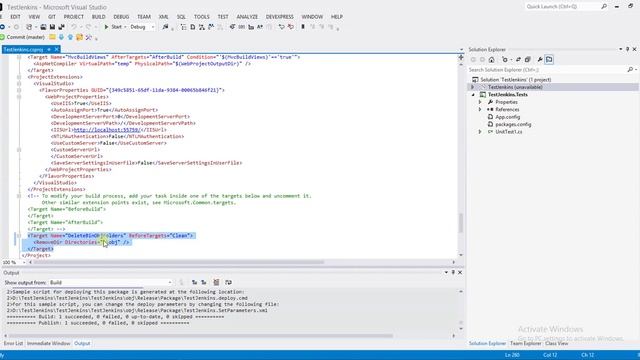This screenshot has width=640, height=360.
Task: Open Solution Explorer window options dropdown arrow
Action: pyautogui.click(x=621, y=49)
